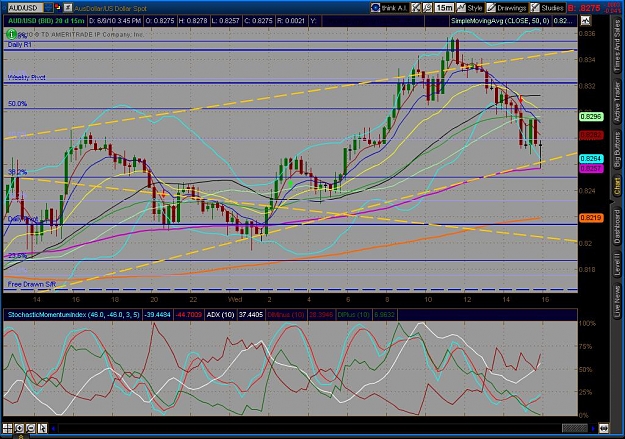Open the Style menu
625x439 pixels.
(x=470, y=8)
